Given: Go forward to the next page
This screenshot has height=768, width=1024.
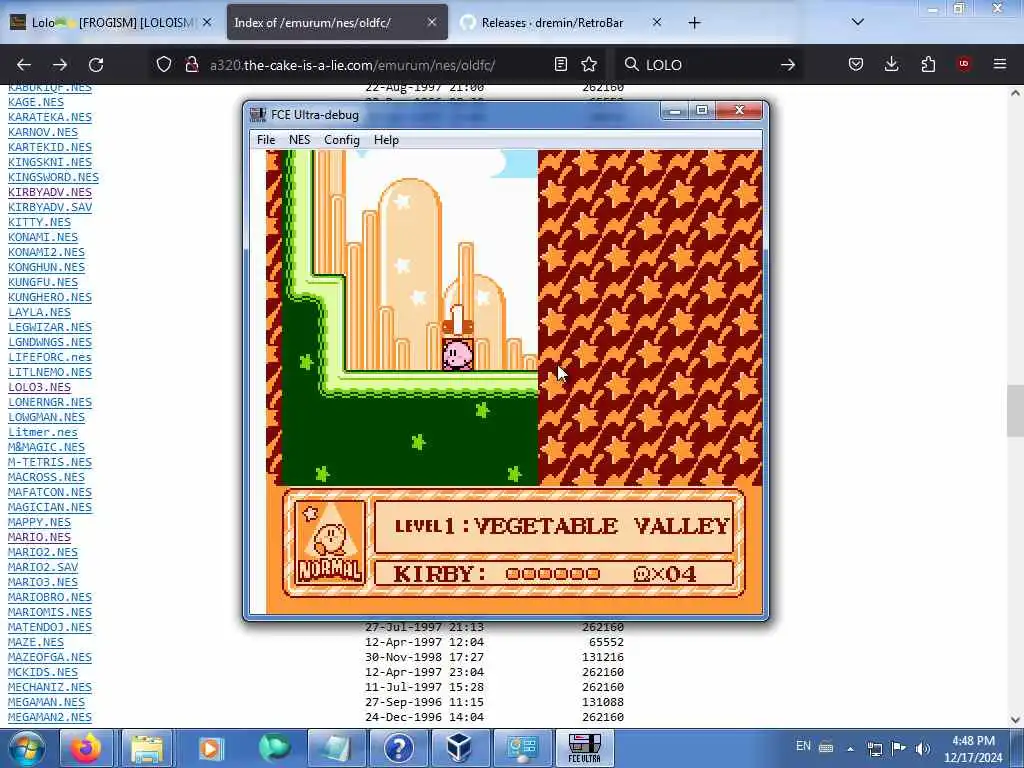Looking at the screenshot, I should [60, 65].
